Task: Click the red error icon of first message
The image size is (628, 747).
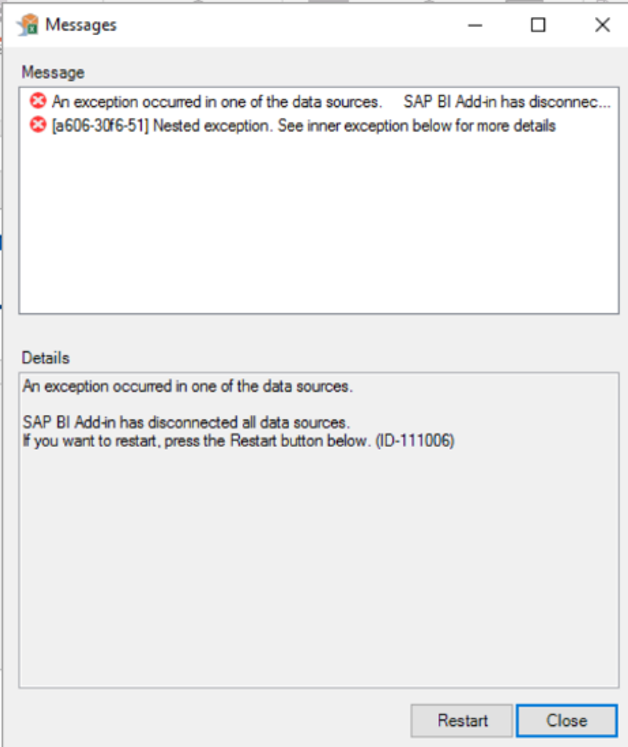Action: coord(38,101)
